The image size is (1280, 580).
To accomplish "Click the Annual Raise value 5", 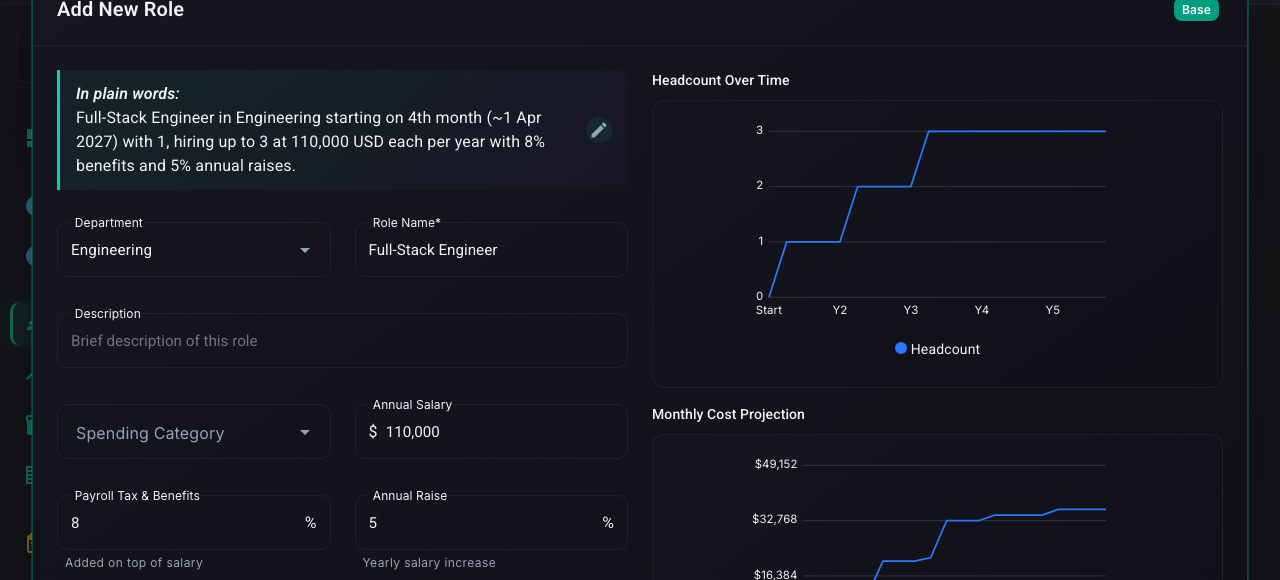I will tap(373, 523).
